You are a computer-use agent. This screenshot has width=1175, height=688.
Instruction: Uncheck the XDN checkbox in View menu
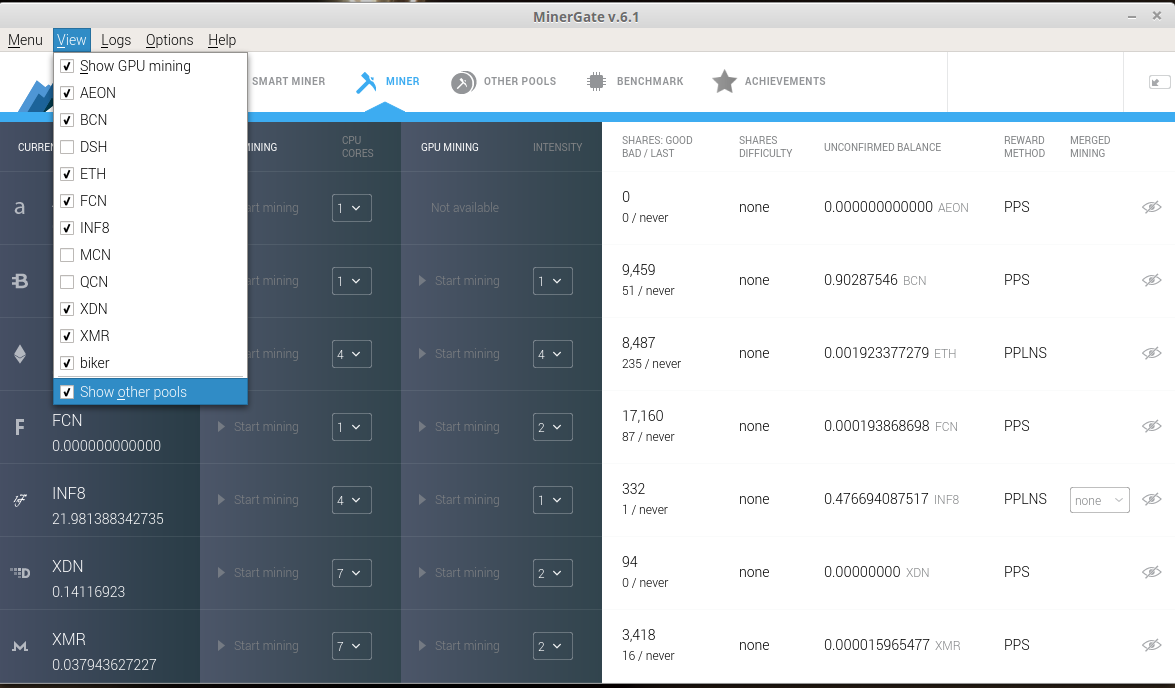click(67, 309)
